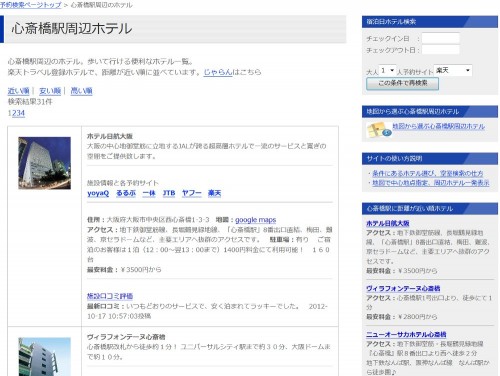Click 最安料金:¥3500円から in main listing
This screenshot has width=500, height=376.
[x=124, y=269]
